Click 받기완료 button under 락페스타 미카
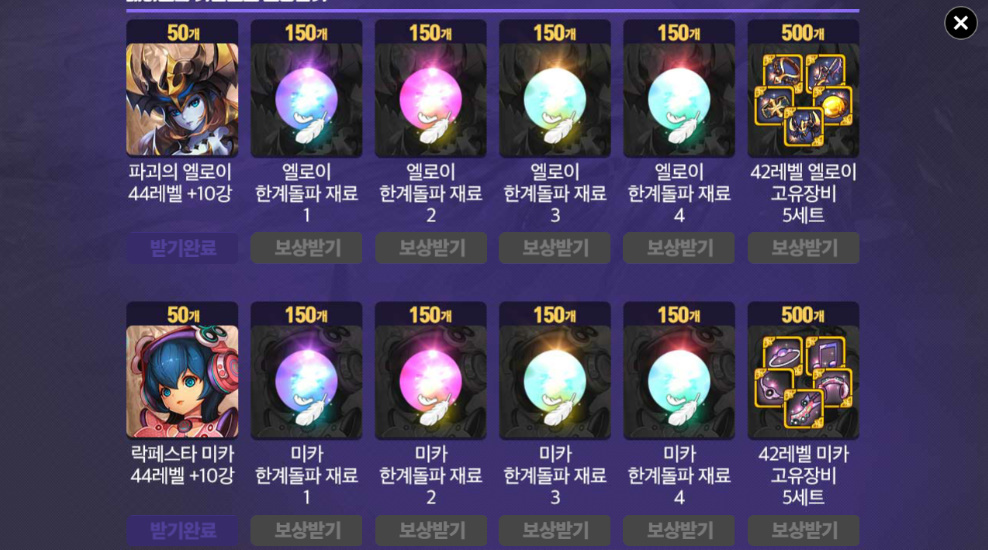Image resolution: width=988 pixels, height=550 pixels. click(182, 530)
